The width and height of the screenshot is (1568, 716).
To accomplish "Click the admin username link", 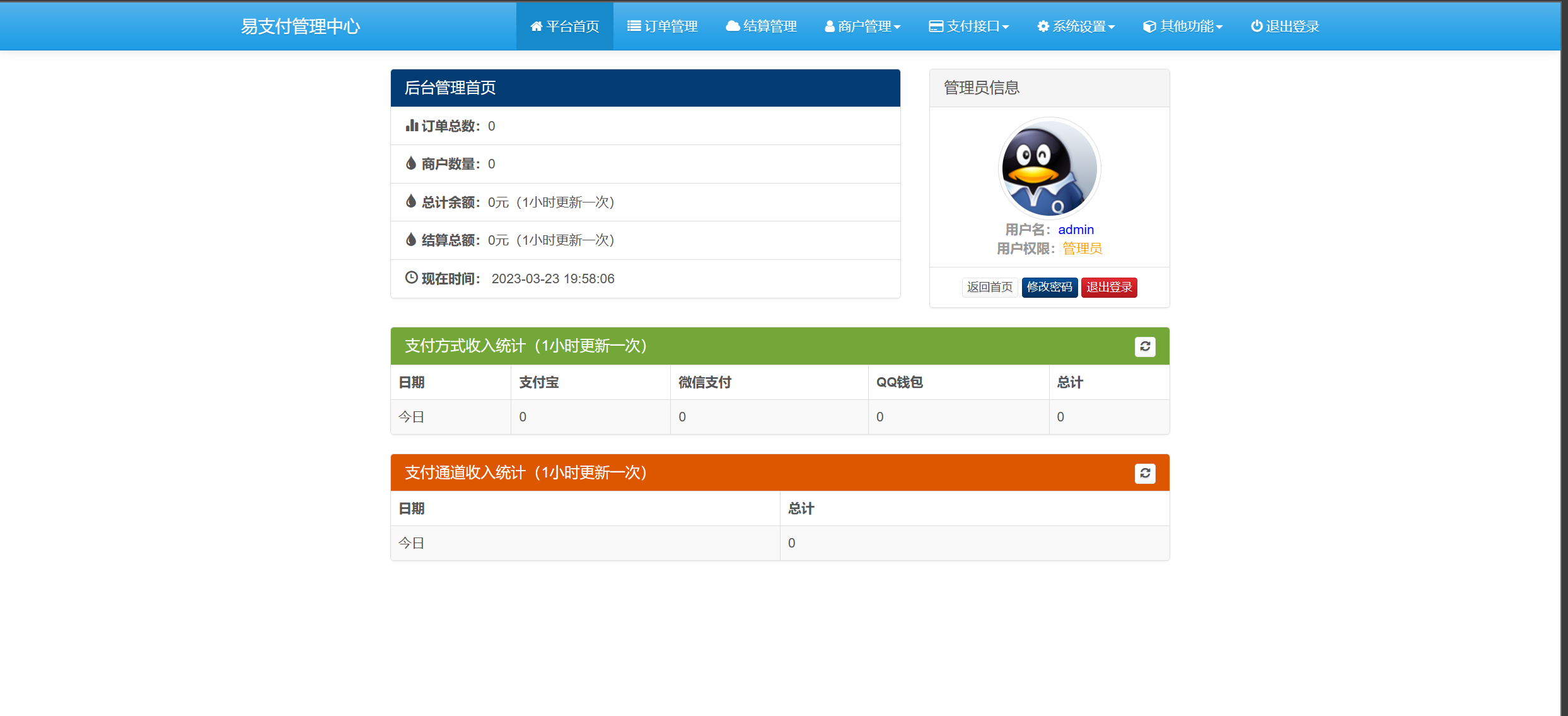I will click(x=1076, y=230).
